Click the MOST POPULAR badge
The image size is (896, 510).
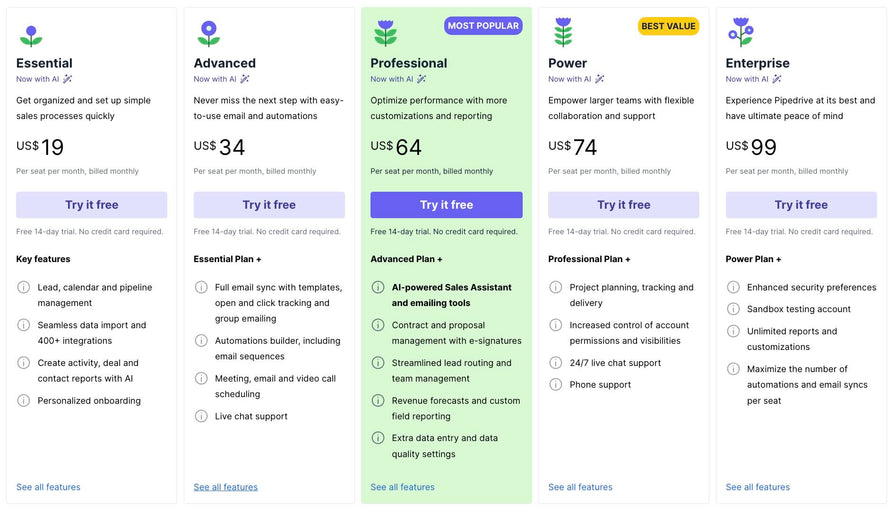tap(483, 26)
